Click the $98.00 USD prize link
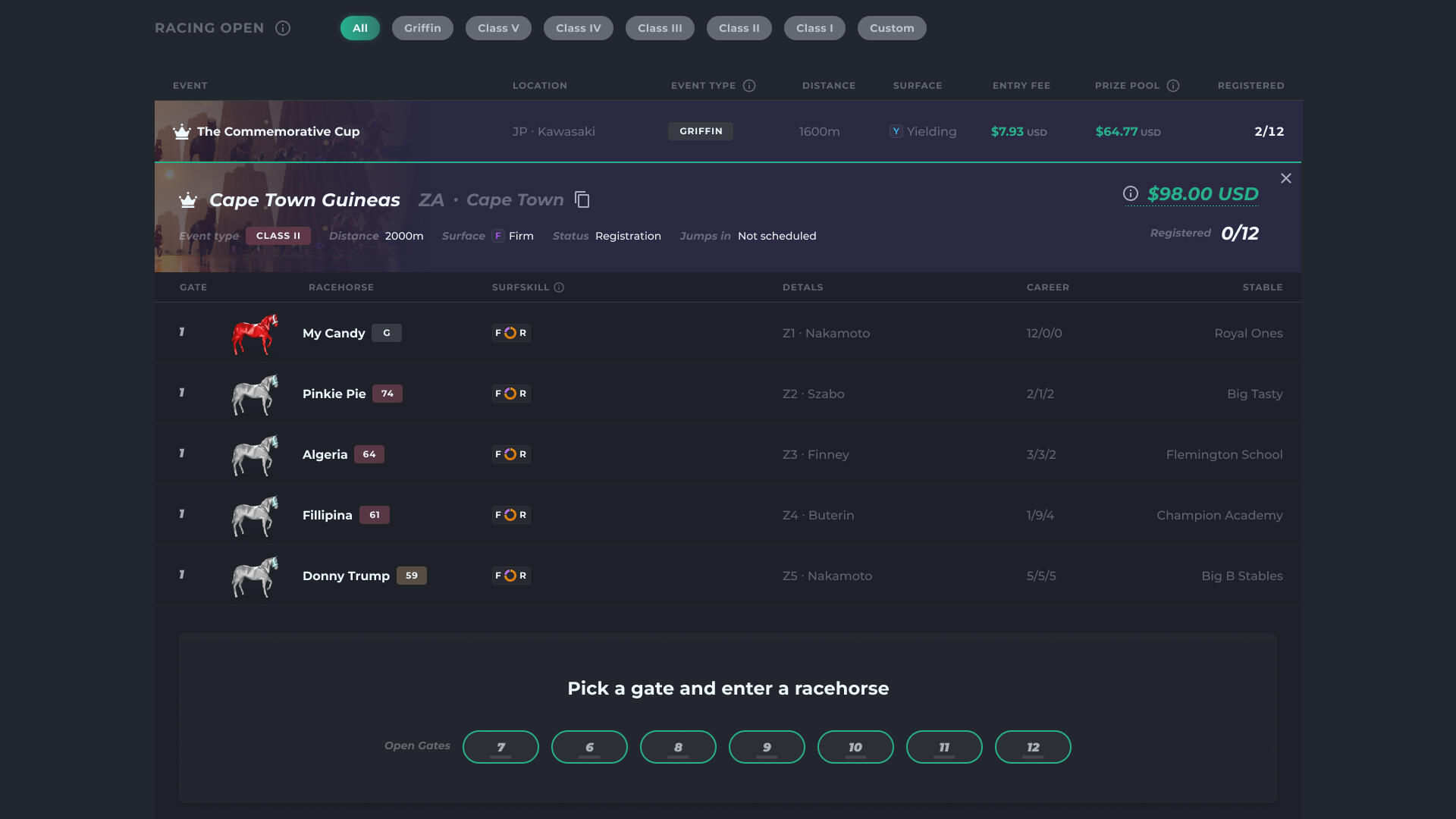The height and width of the screenshot is (819, 1456). pos(1203,194)
